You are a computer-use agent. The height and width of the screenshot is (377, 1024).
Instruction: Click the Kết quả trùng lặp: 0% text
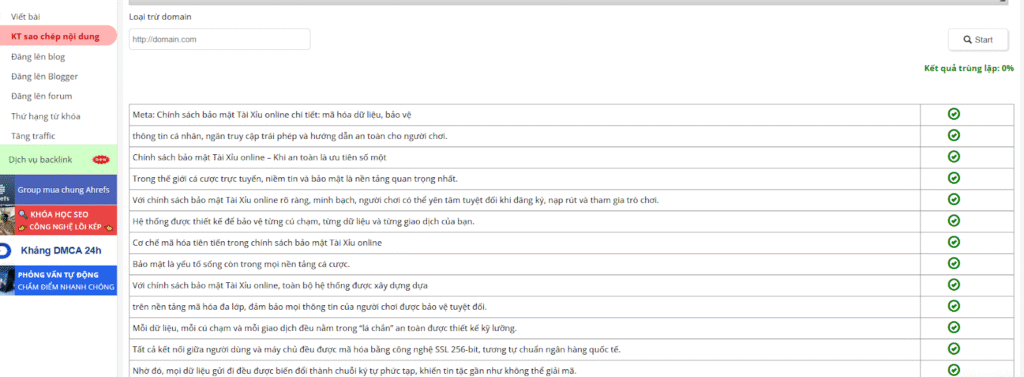(x=968, y=68)
